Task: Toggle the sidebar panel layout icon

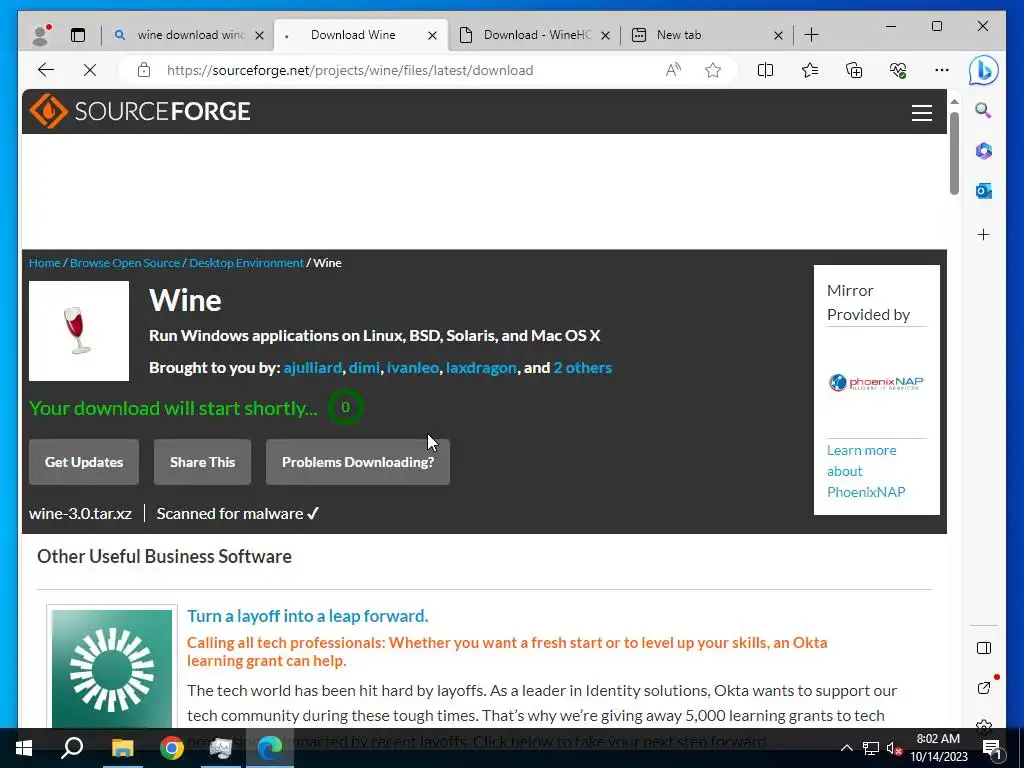Action: [x=984, y=648]
